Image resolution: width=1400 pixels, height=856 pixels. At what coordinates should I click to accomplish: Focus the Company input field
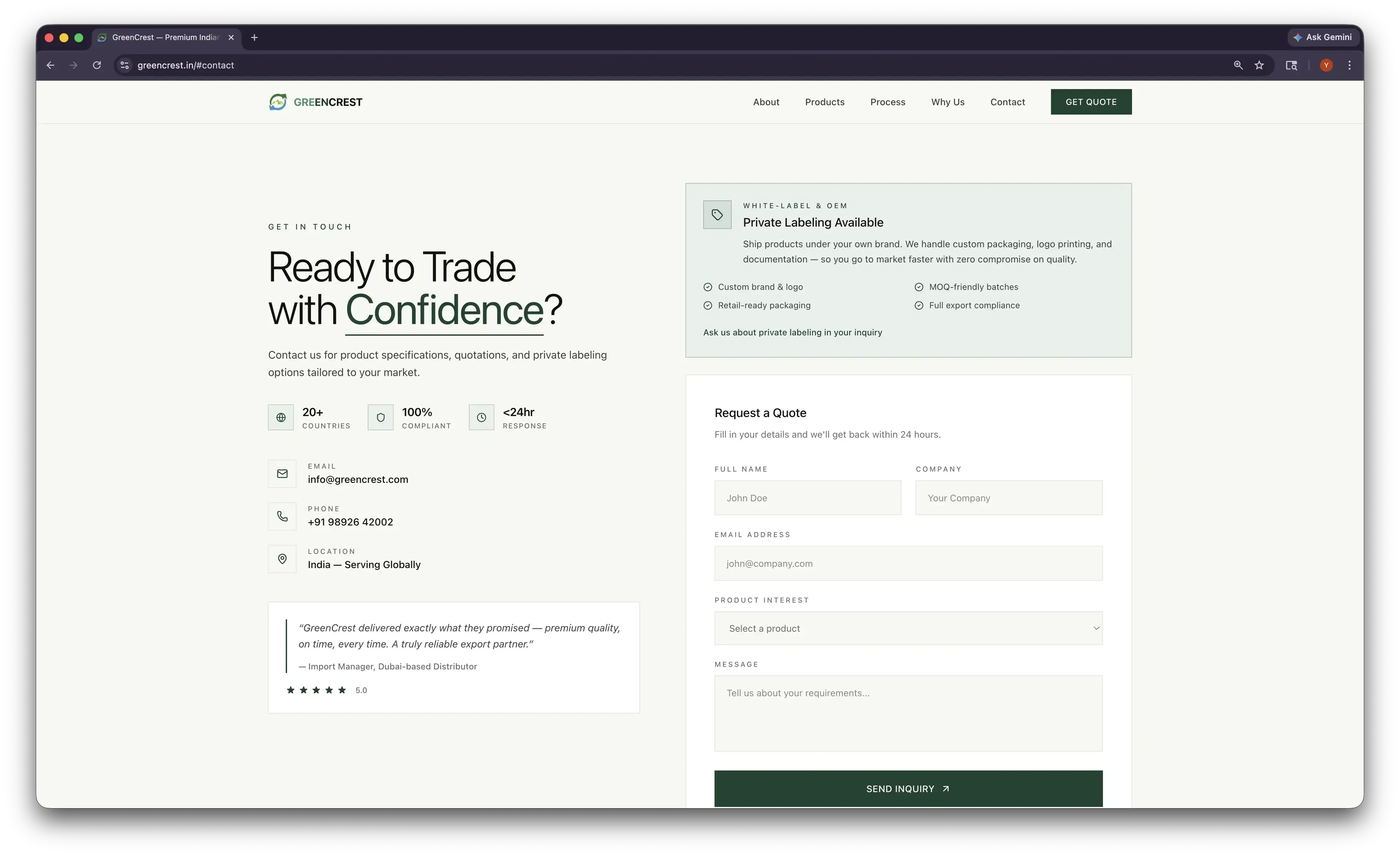point(1008,498)
